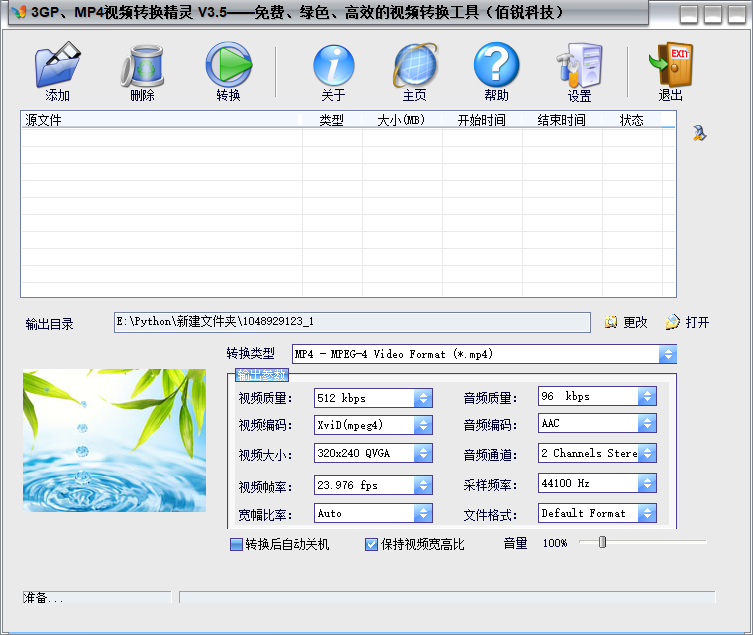Click the conversion progress bar

point(447,597)
